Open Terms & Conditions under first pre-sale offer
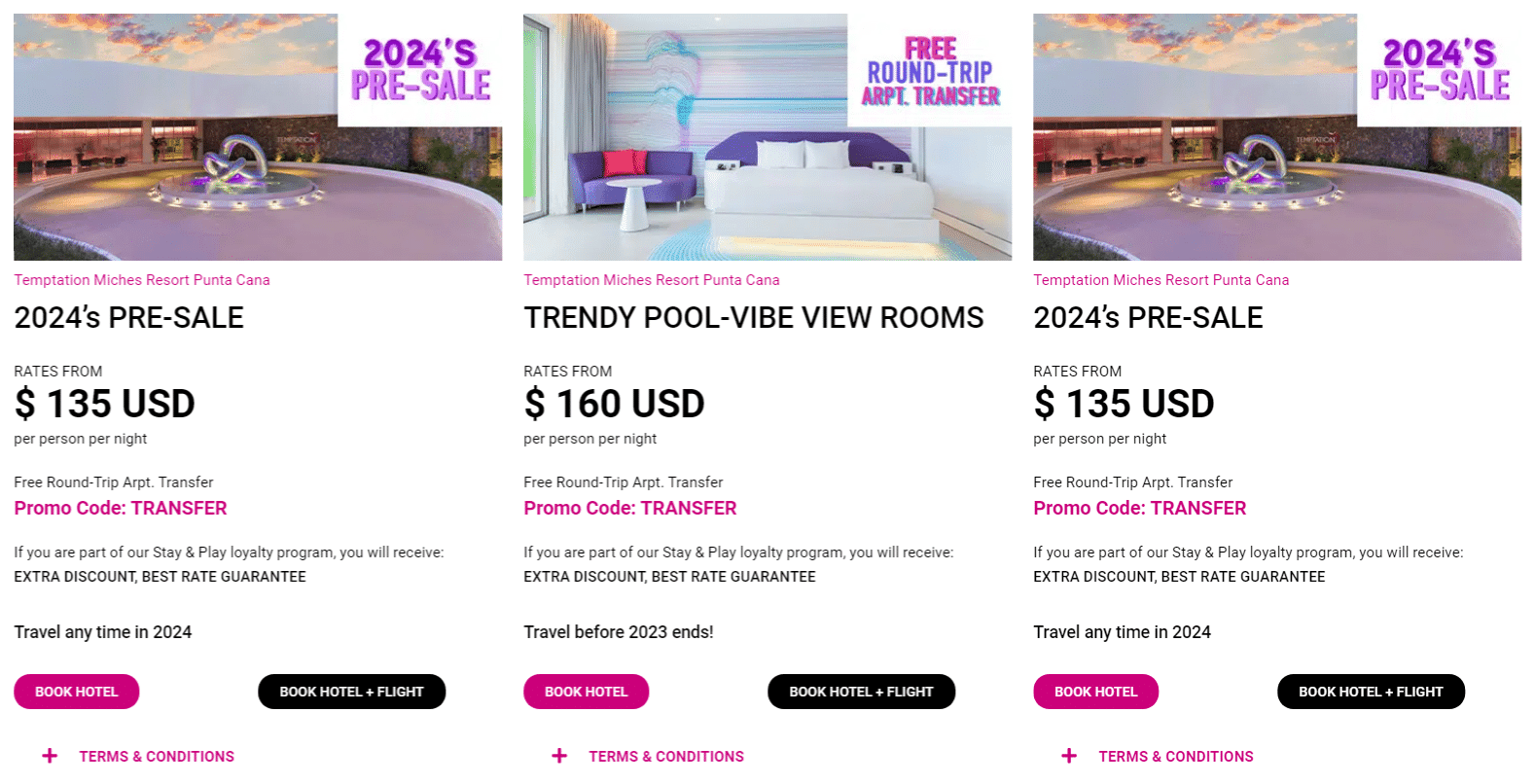 (x=157, y=756)
